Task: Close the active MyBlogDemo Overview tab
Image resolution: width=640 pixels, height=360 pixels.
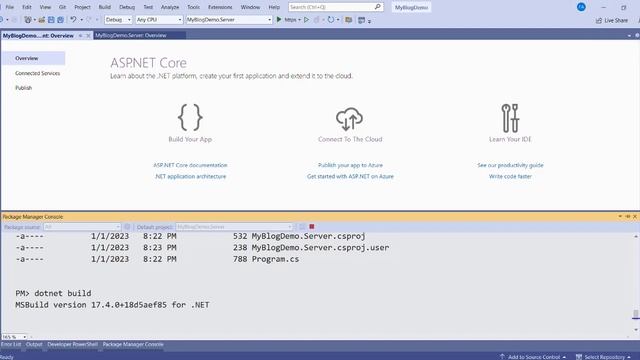Action: click(x=88, y=36)
